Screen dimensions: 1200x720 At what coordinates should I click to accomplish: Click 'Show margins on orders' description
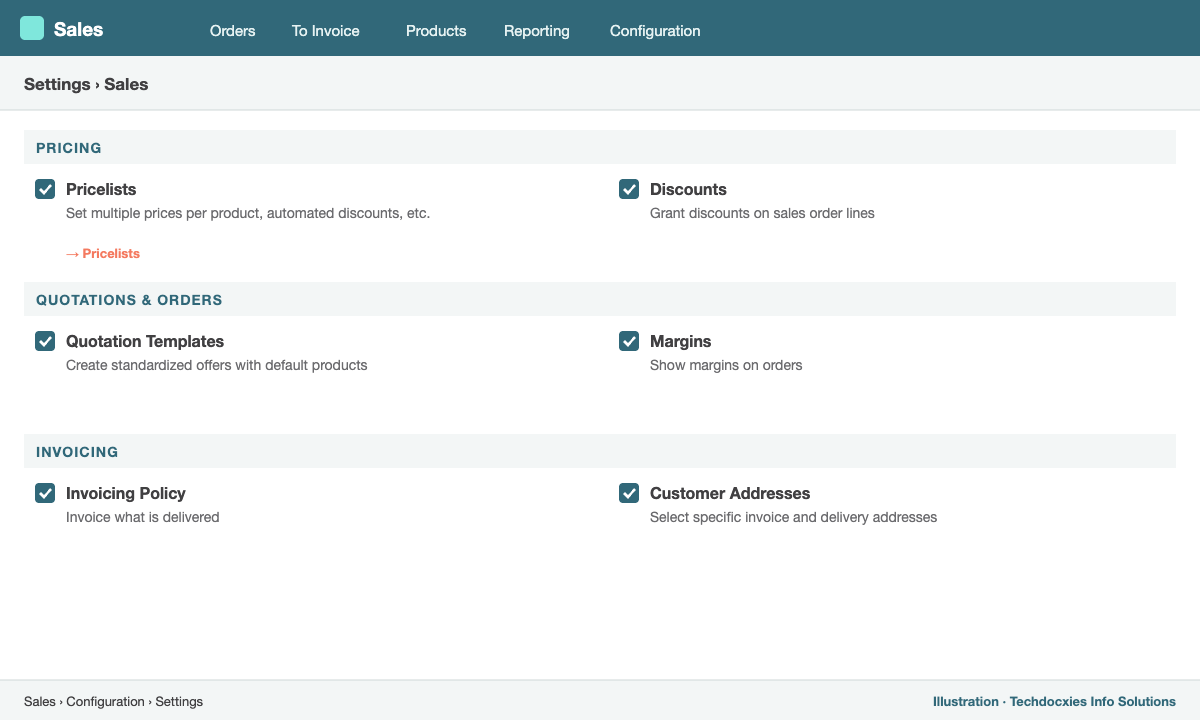(726, 365)
